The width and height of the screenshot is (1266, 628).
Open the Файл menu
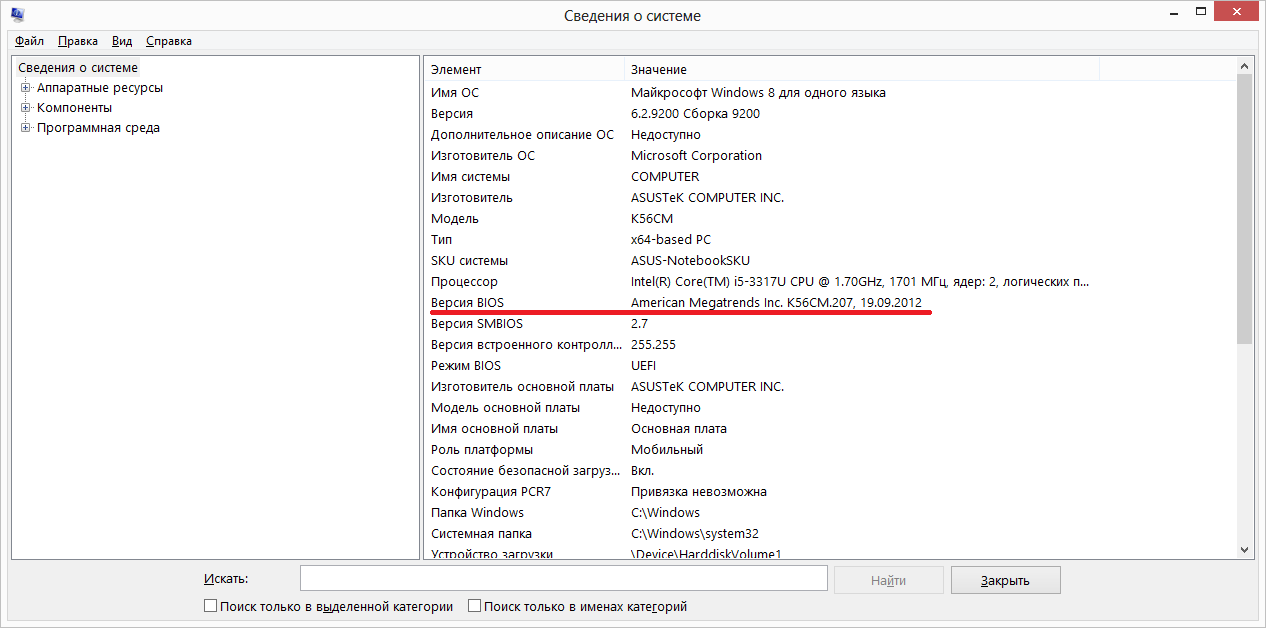28,41
